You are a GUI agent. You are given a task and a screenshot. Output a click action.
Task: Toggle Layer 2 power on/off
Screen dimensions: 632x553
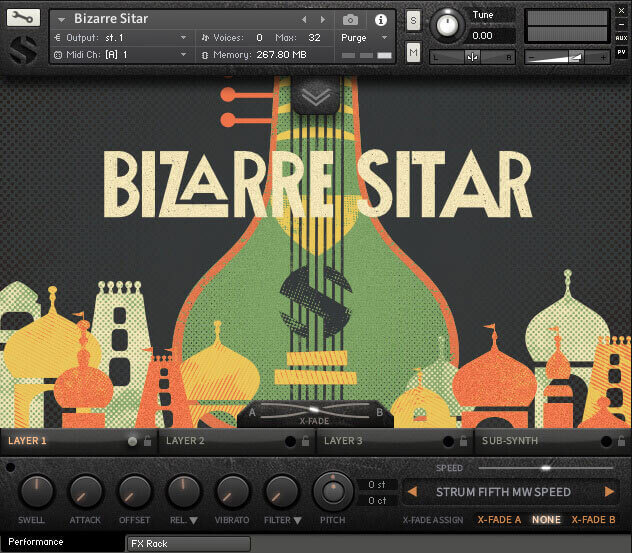pyautogui.click(x=291, y=441)
